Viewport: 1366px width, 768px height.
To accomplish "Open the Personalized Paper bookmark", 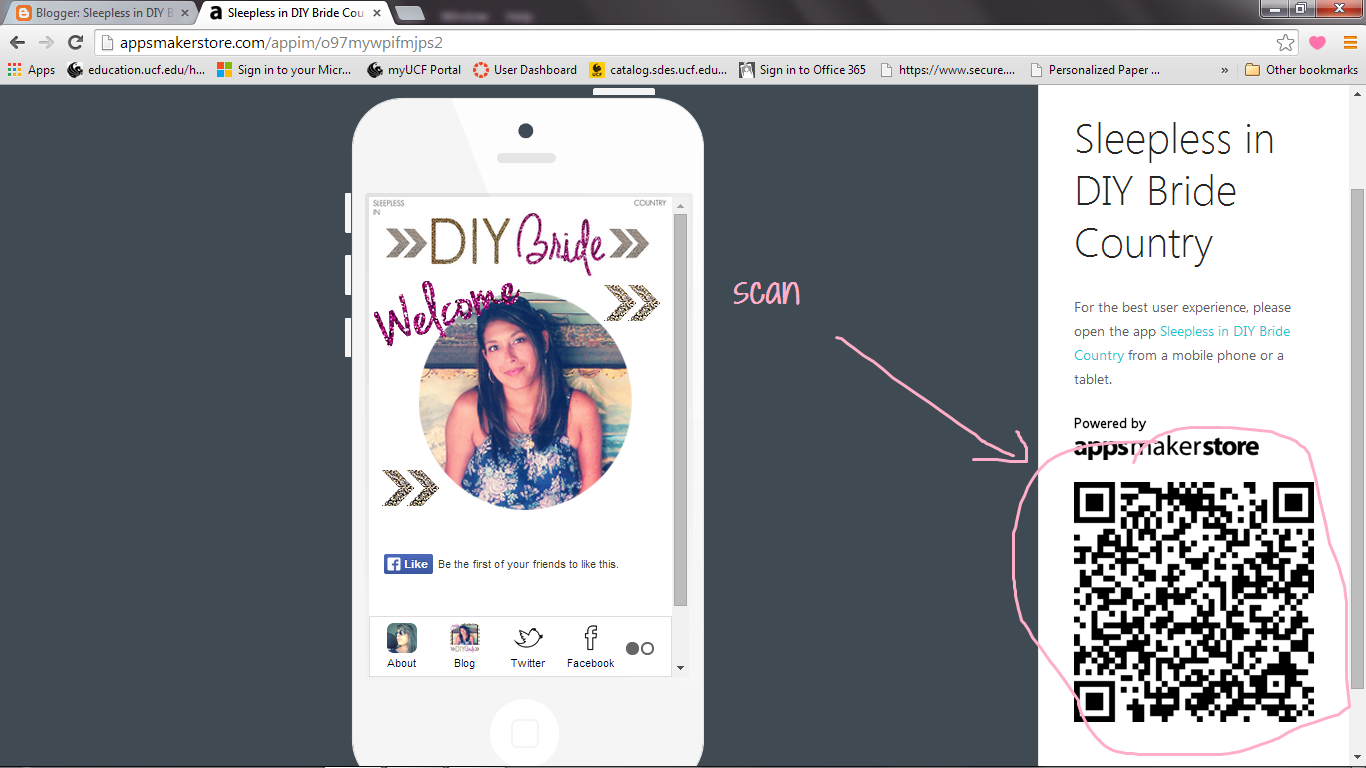I will (1094, 70).
